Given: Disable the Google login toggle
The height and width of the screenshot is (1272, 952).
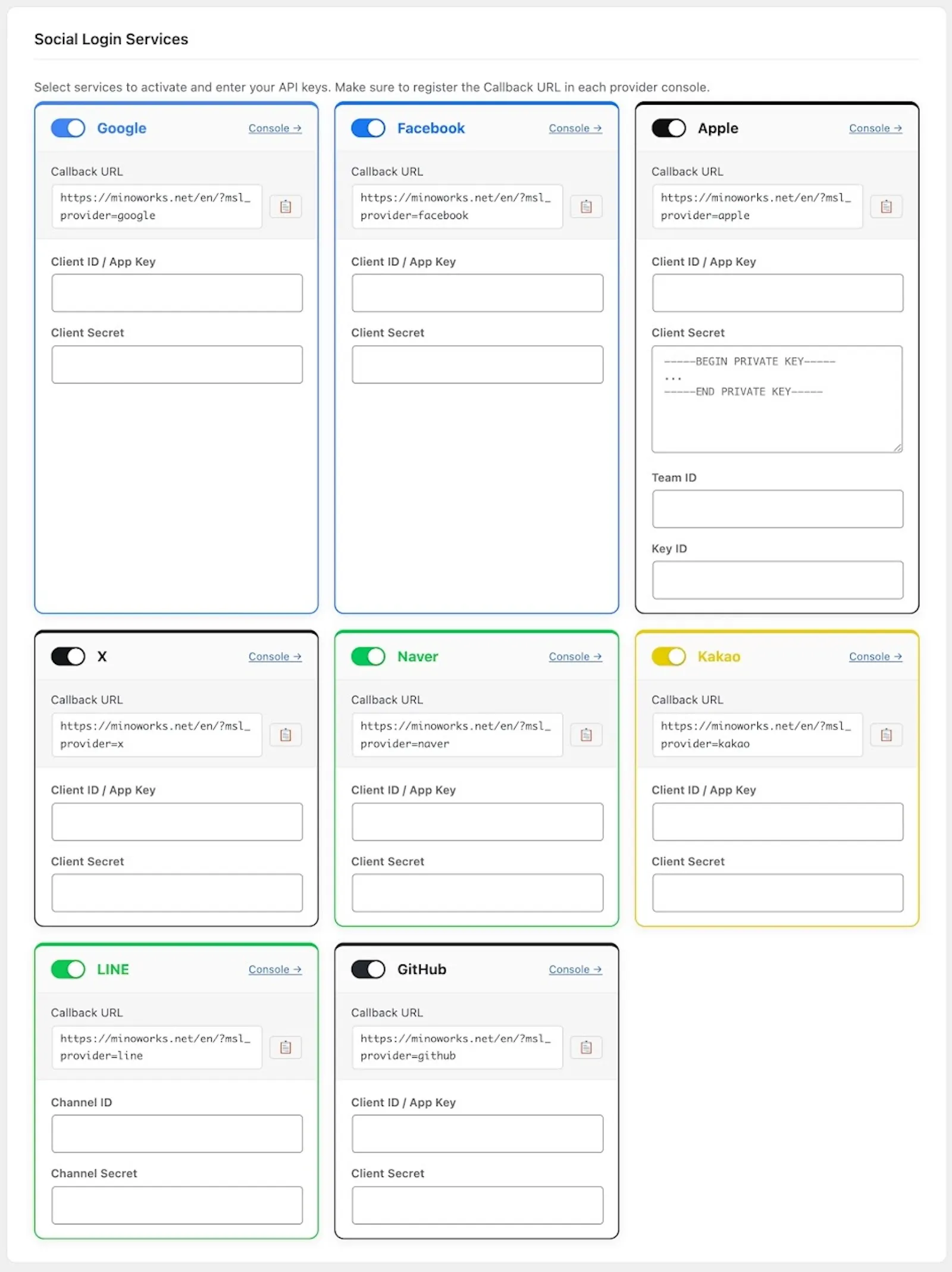Looking at the screenshot, I should tap(68, 128).
